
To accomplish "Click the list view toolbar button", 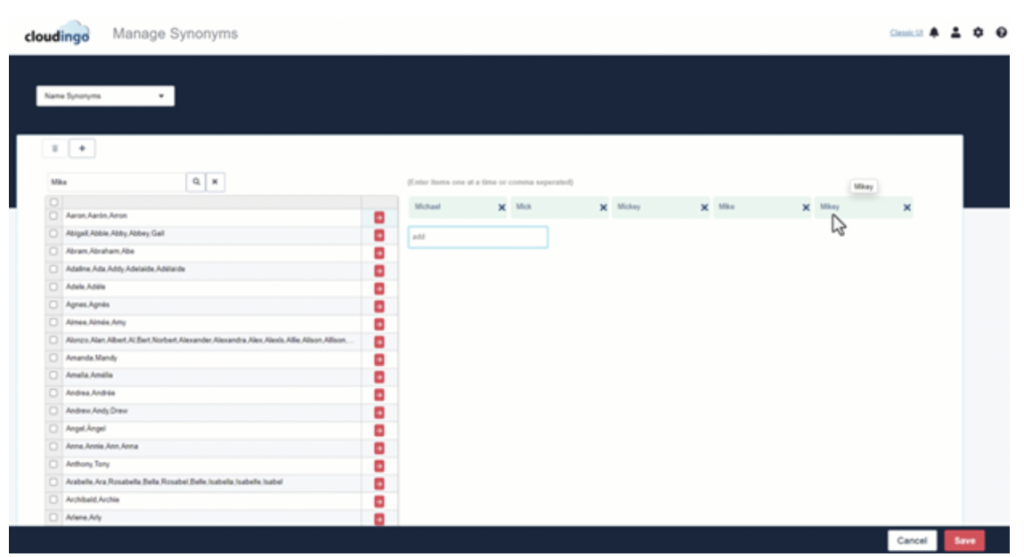I will click(55, 148).
